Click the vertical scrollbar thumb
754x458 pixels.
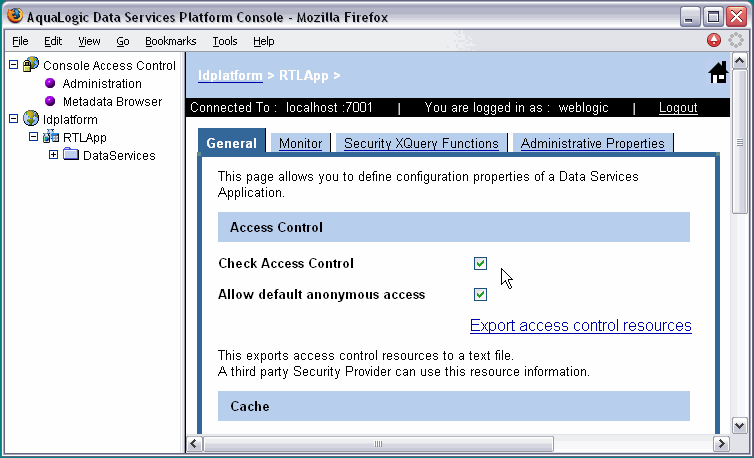point(739,141)
